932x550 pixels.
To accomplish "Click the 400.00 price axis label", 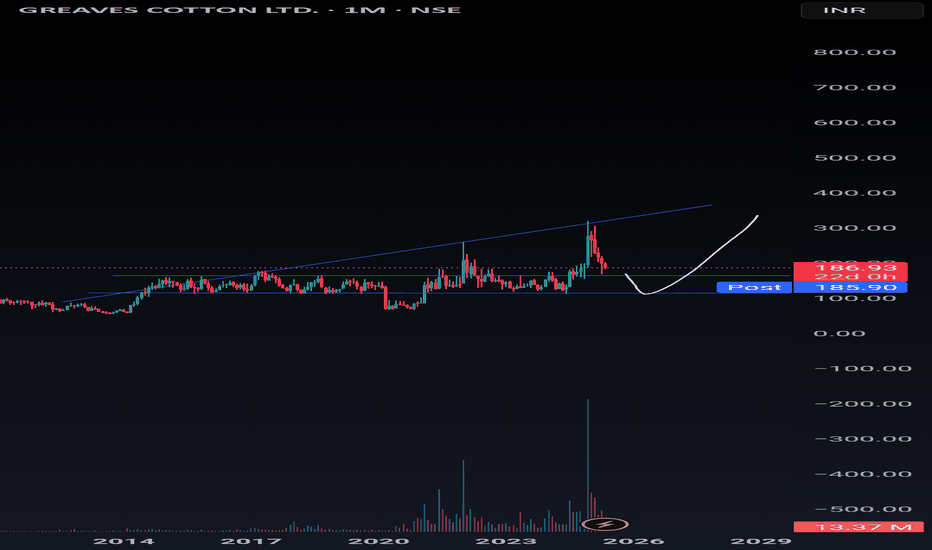I will [855, 193].
